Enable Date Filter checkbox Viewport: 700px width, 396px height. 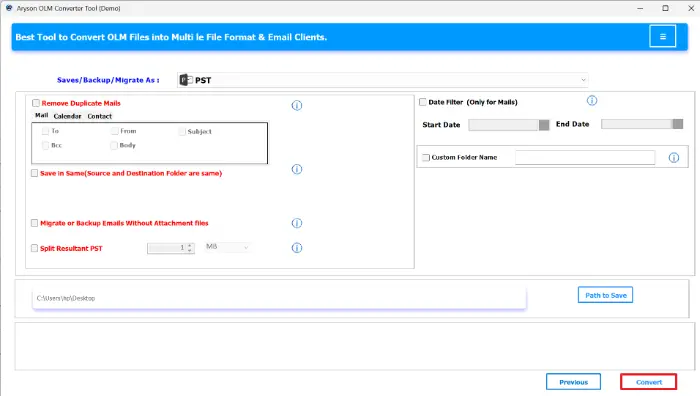[422, 102]
